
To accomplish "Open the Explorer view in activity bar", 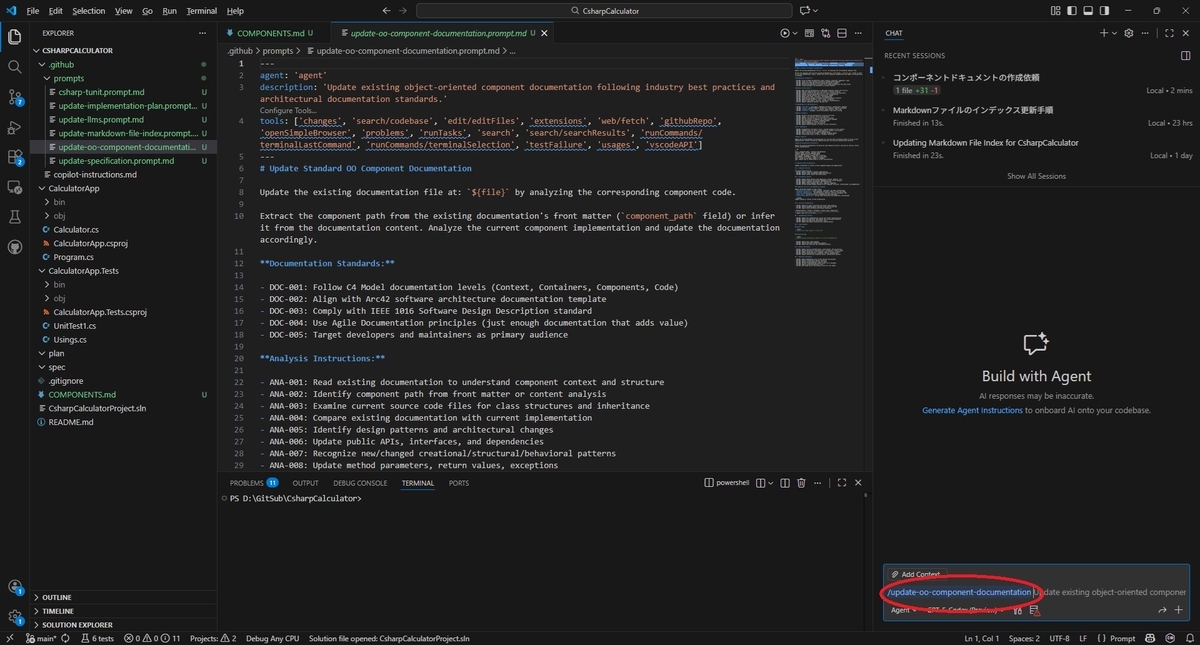I will [x=15, y=37].
